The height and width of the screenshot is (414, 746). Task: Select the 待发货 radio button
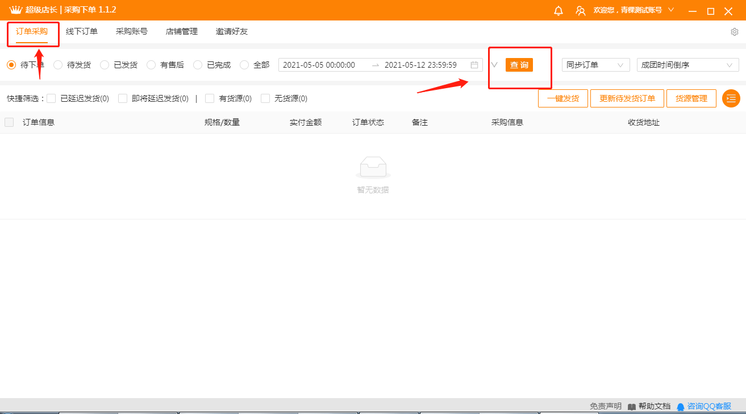click(x=58, y=65)
